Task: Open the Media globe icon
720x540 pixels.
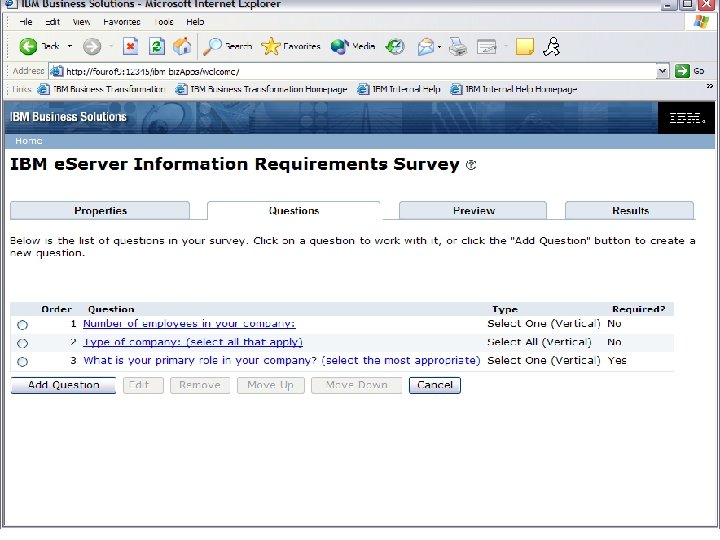Action: [x=340, y=46]
